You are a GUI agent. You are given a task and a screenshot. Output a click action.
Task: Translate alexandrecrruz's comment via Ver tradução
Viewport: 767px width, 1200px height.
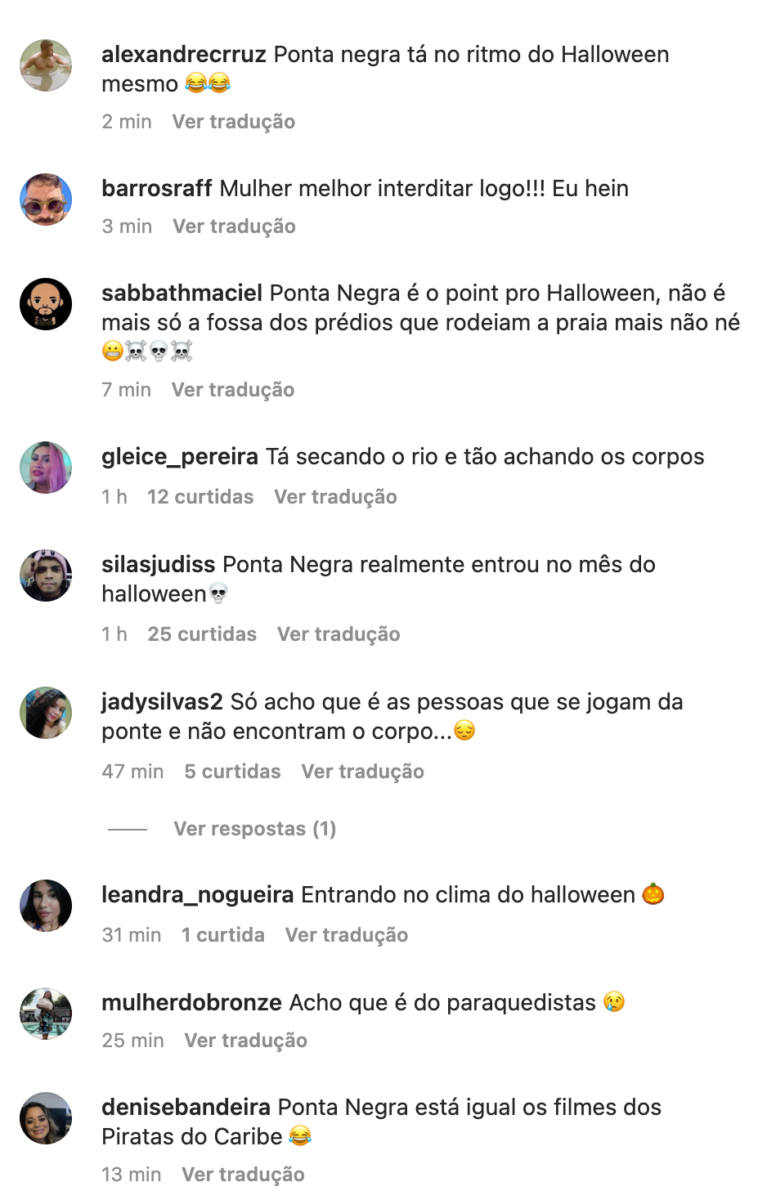point(234,121)
